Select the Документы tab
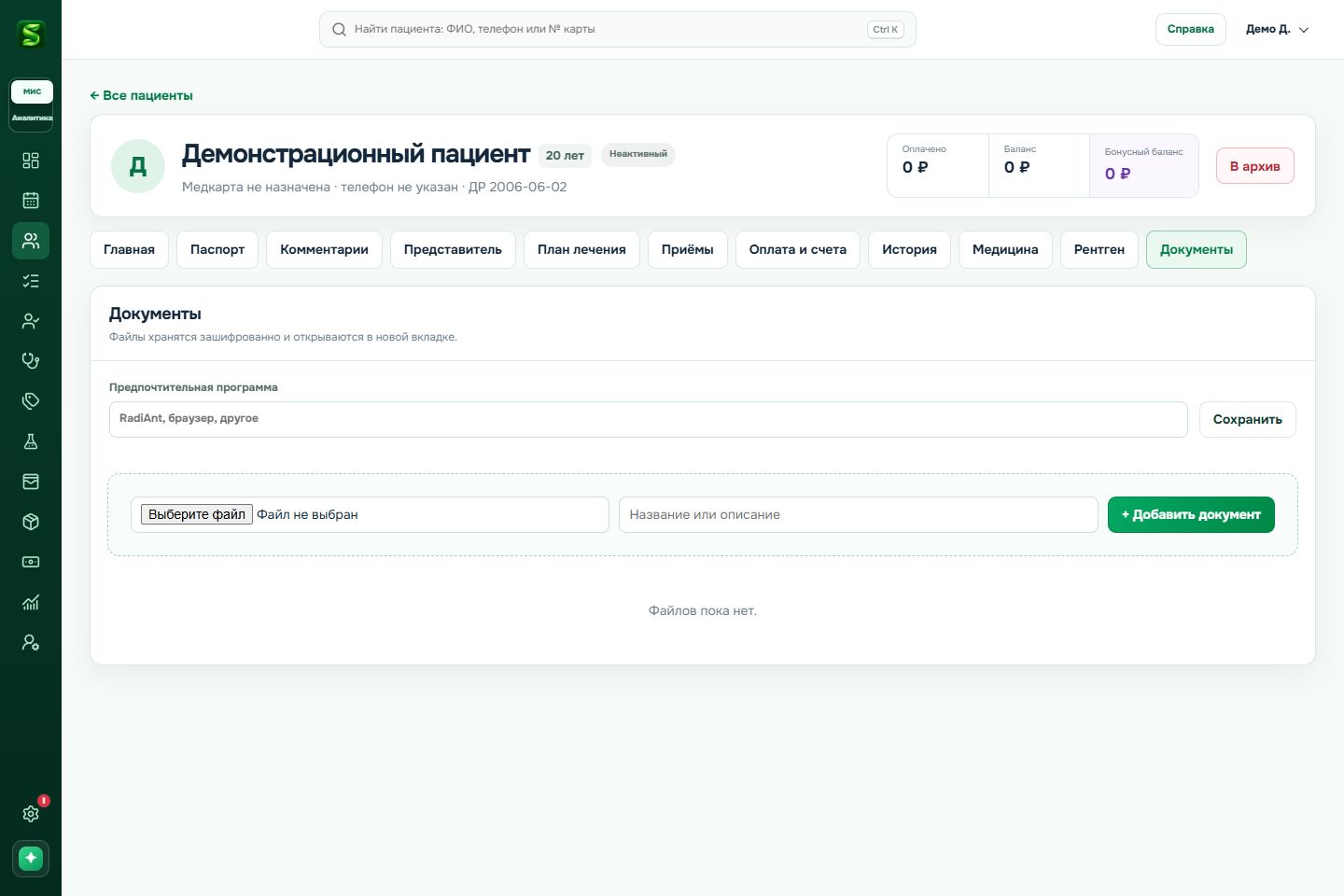Screen dimensions: 1344x896 click(x=1197, y=249)
